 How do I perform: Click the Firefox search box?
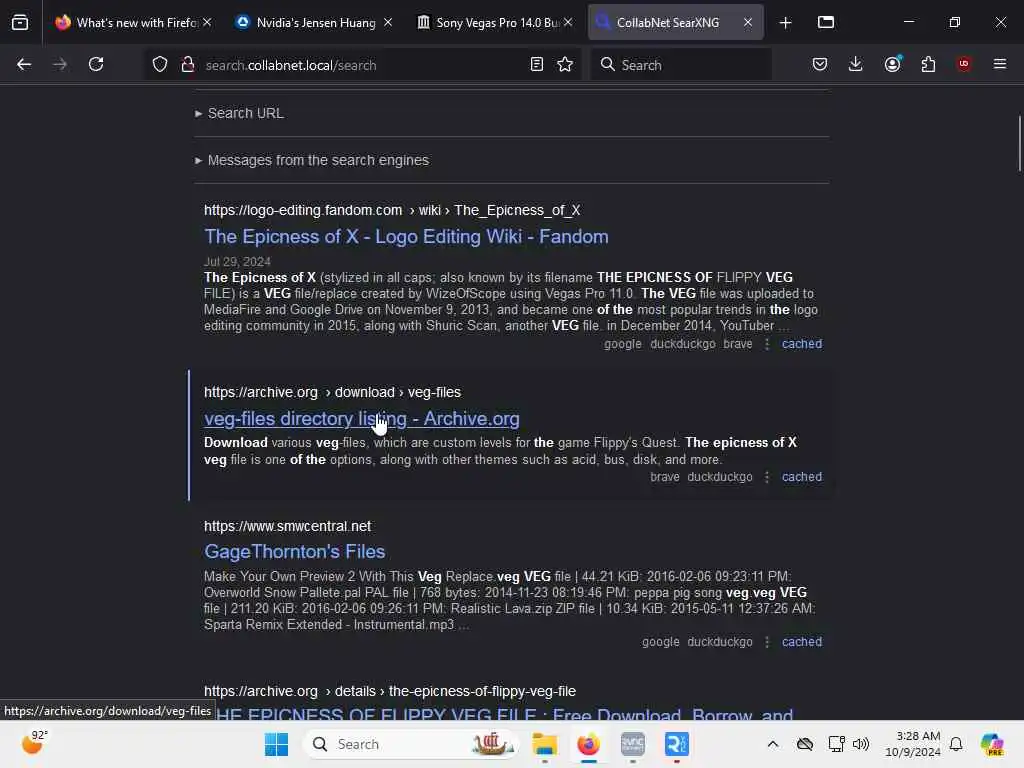coord(681,65)
